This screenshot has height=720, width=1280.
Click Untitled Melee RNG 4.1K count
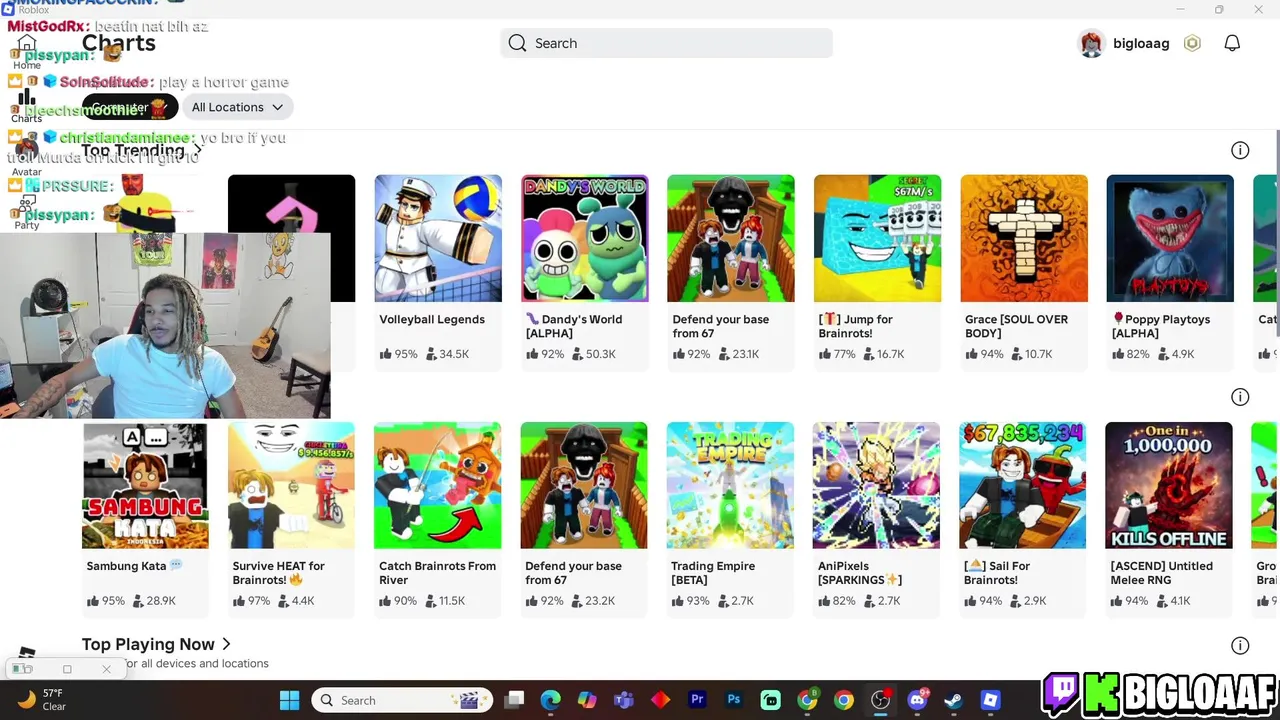pos(1173,601)
